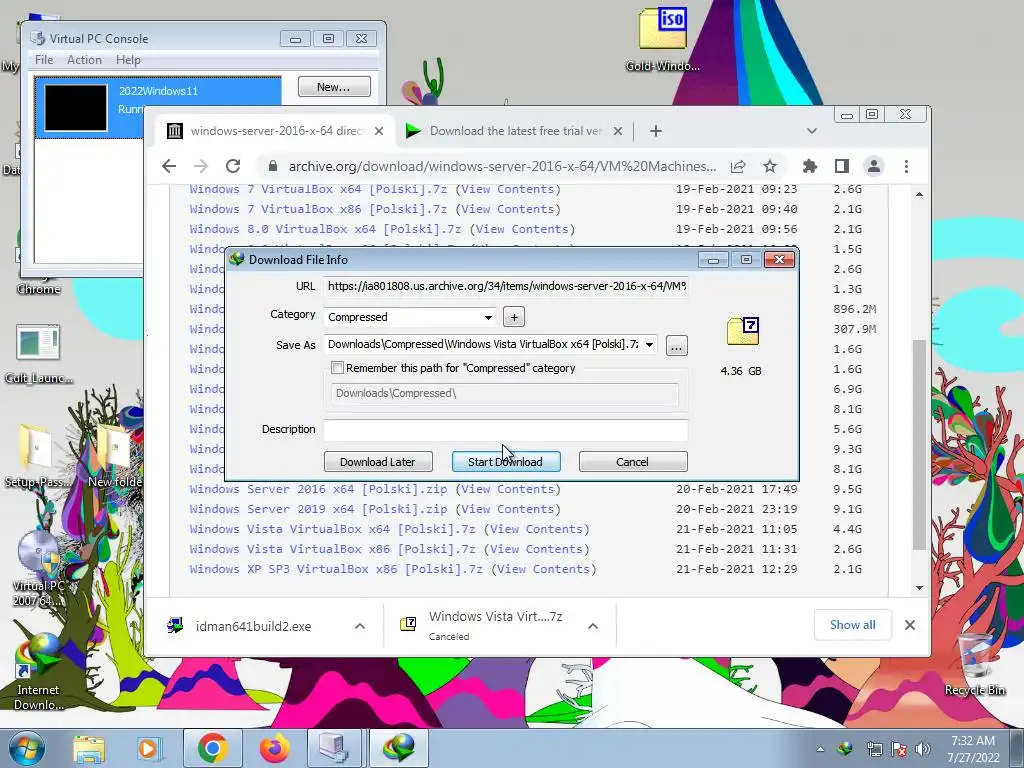1024x768 pixels.
Task: Open Windows 7 VirtualBox x64 [Polski].7z link
Action: click(318, 189)
